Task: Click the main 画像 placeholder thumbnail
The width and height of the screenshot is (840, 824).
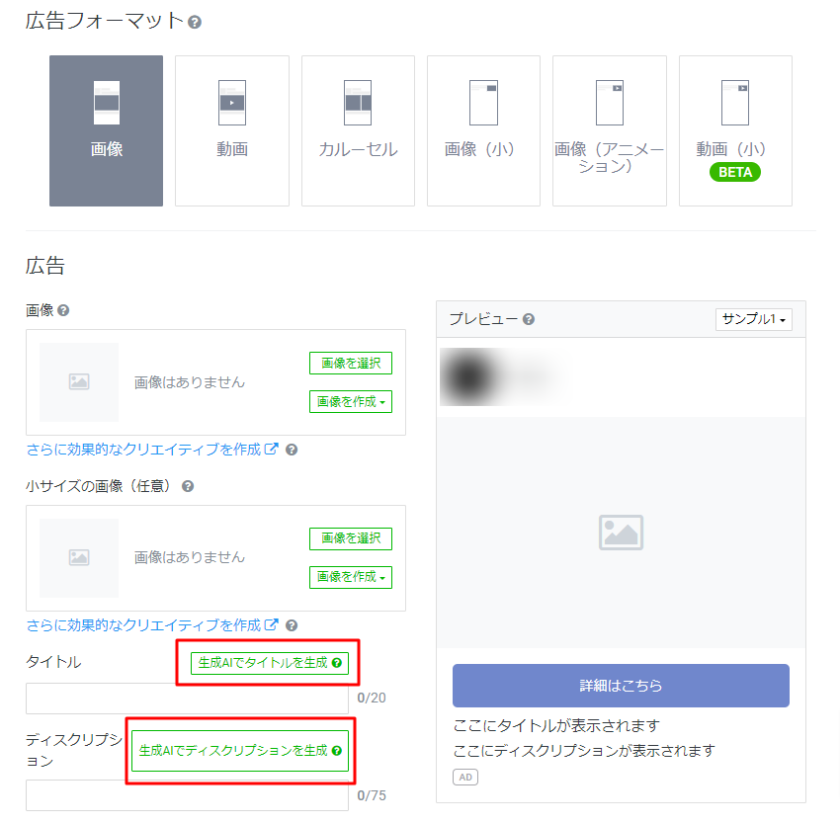Action: click(79, 382)
